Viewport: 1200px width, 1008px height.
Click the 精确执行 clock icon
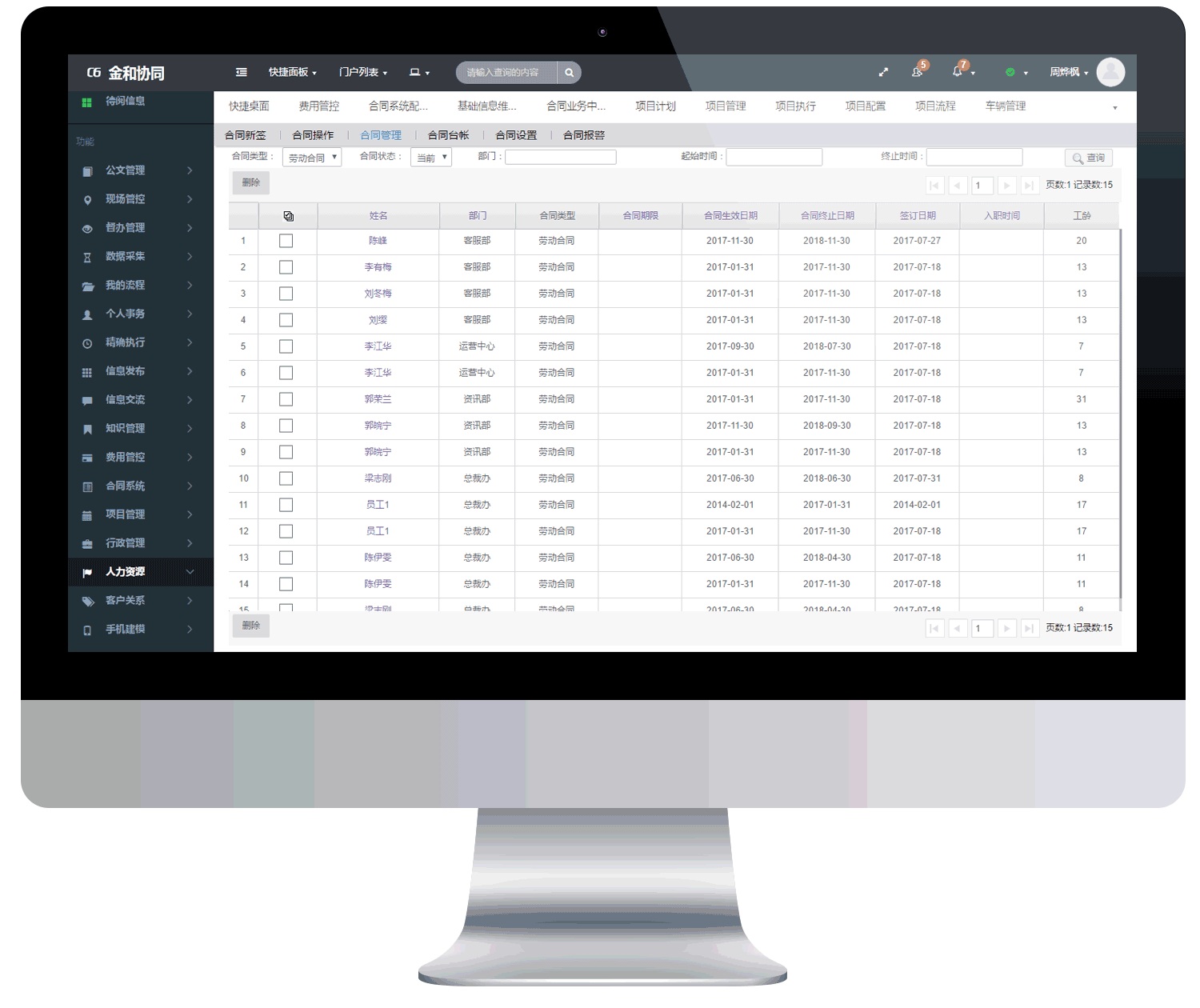[x=87, y=343]
